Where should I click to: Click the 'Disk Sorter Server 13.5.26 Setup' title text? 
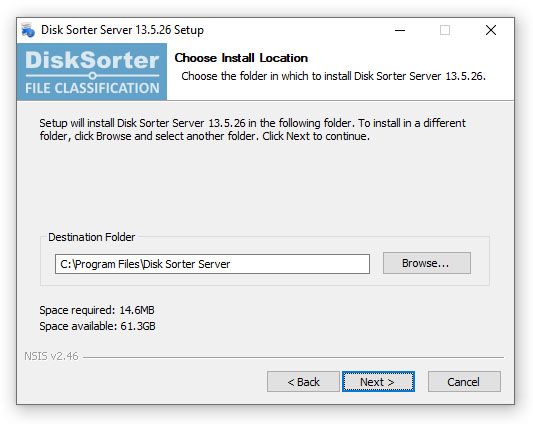point(122,30)
